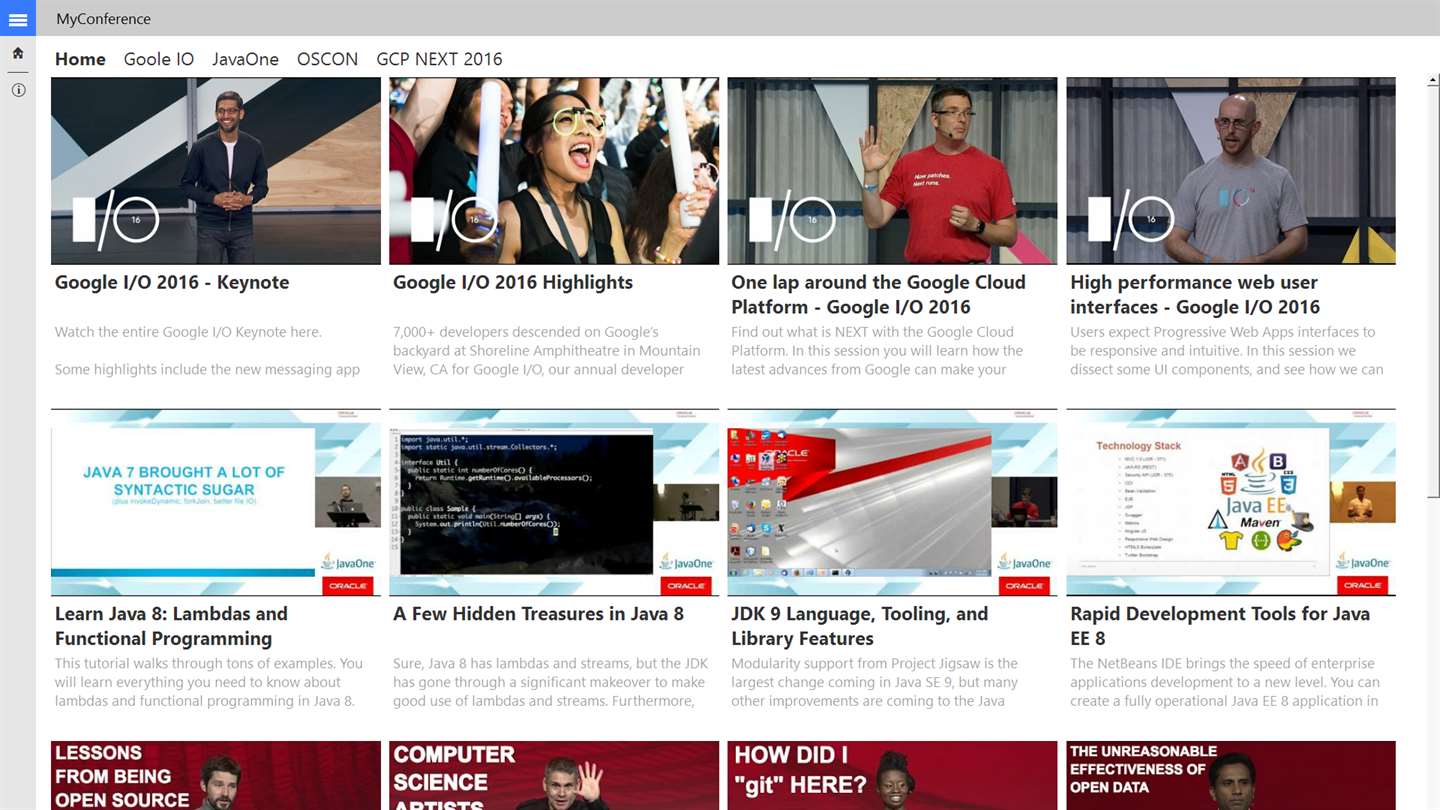Click the vertical scrollbar thumb
This screenshot has width=1440, height=810.
[1432, 294]
